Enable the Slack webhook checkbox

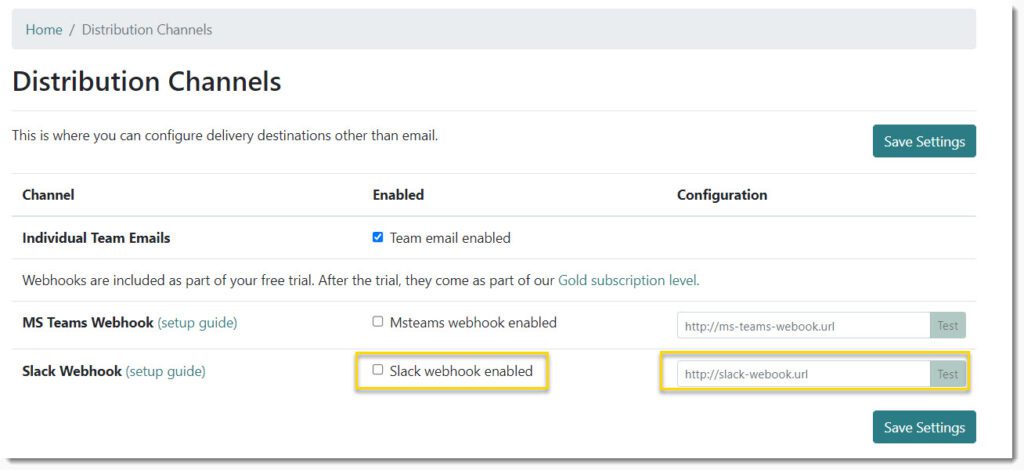coord(377,370)
